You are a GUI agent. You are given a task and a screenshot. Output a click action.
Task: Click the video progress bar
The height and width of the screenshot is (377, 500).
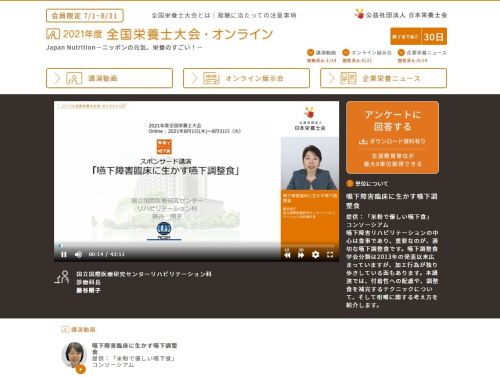pyautogui.click(x=197, y=246)
